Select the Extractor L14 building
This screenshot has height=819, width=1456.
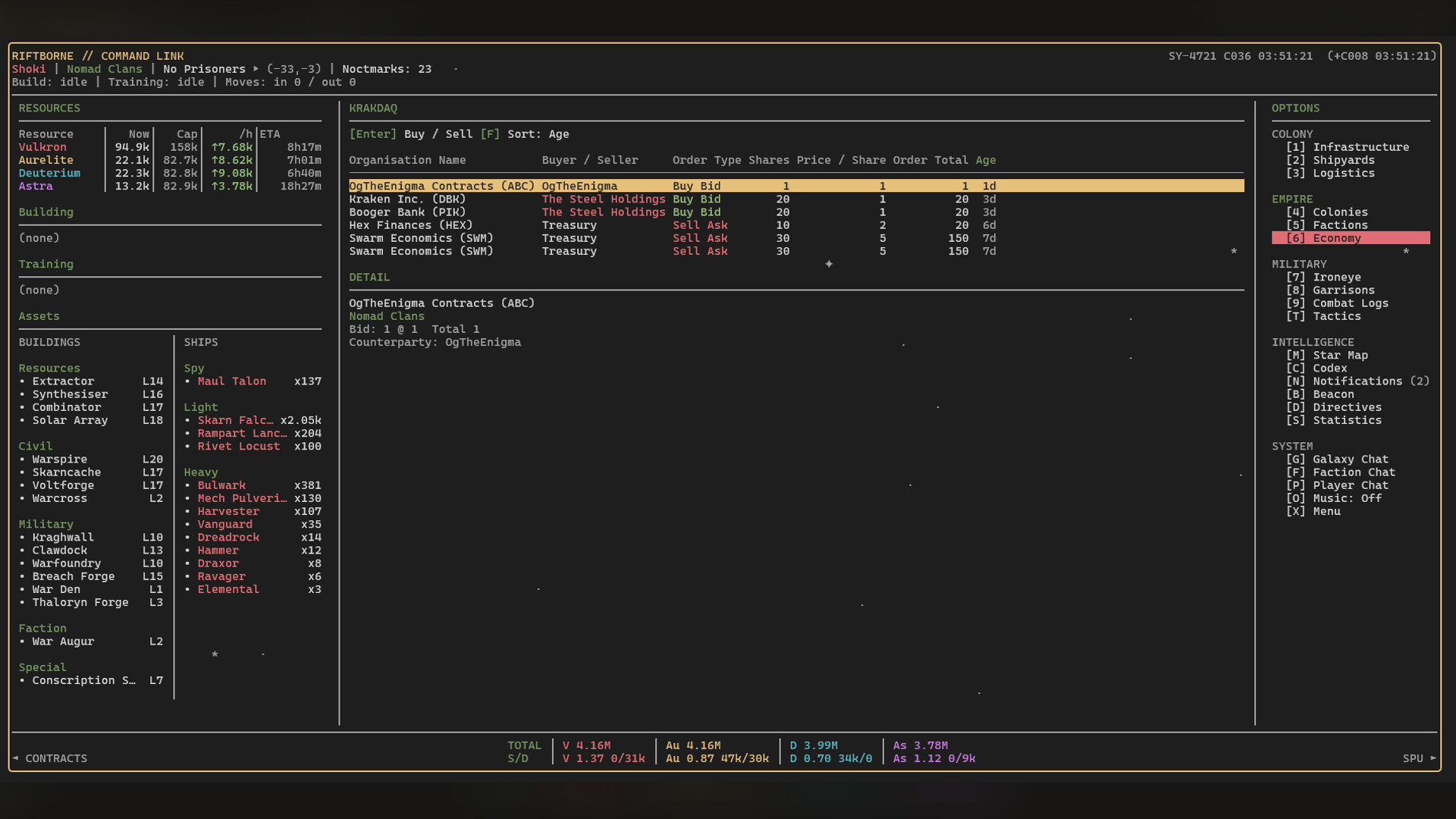(91, 381)
